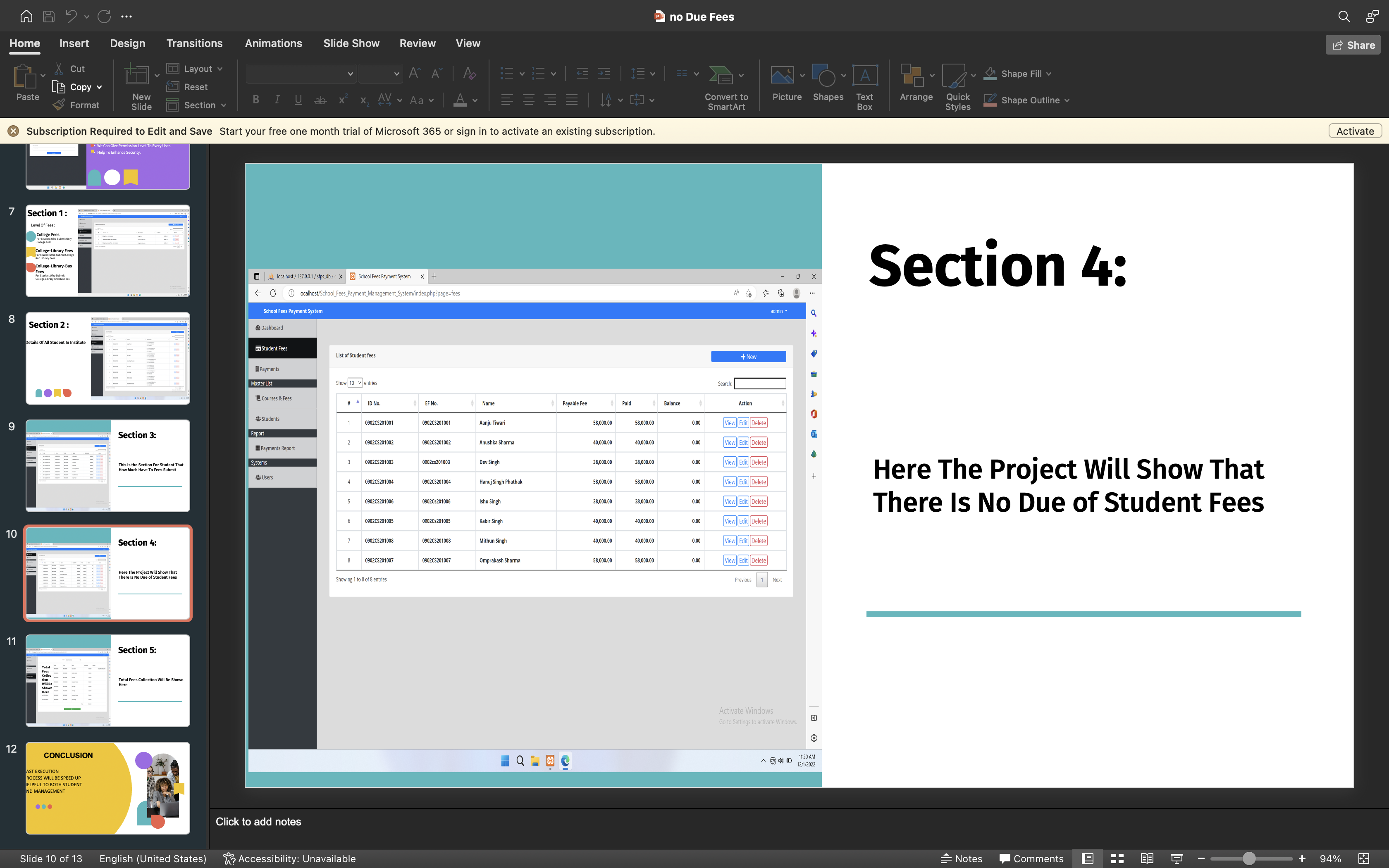Click the Undo arrow icon
The width and height of the screenshot is (1389, 868).
tap(71, 17)
